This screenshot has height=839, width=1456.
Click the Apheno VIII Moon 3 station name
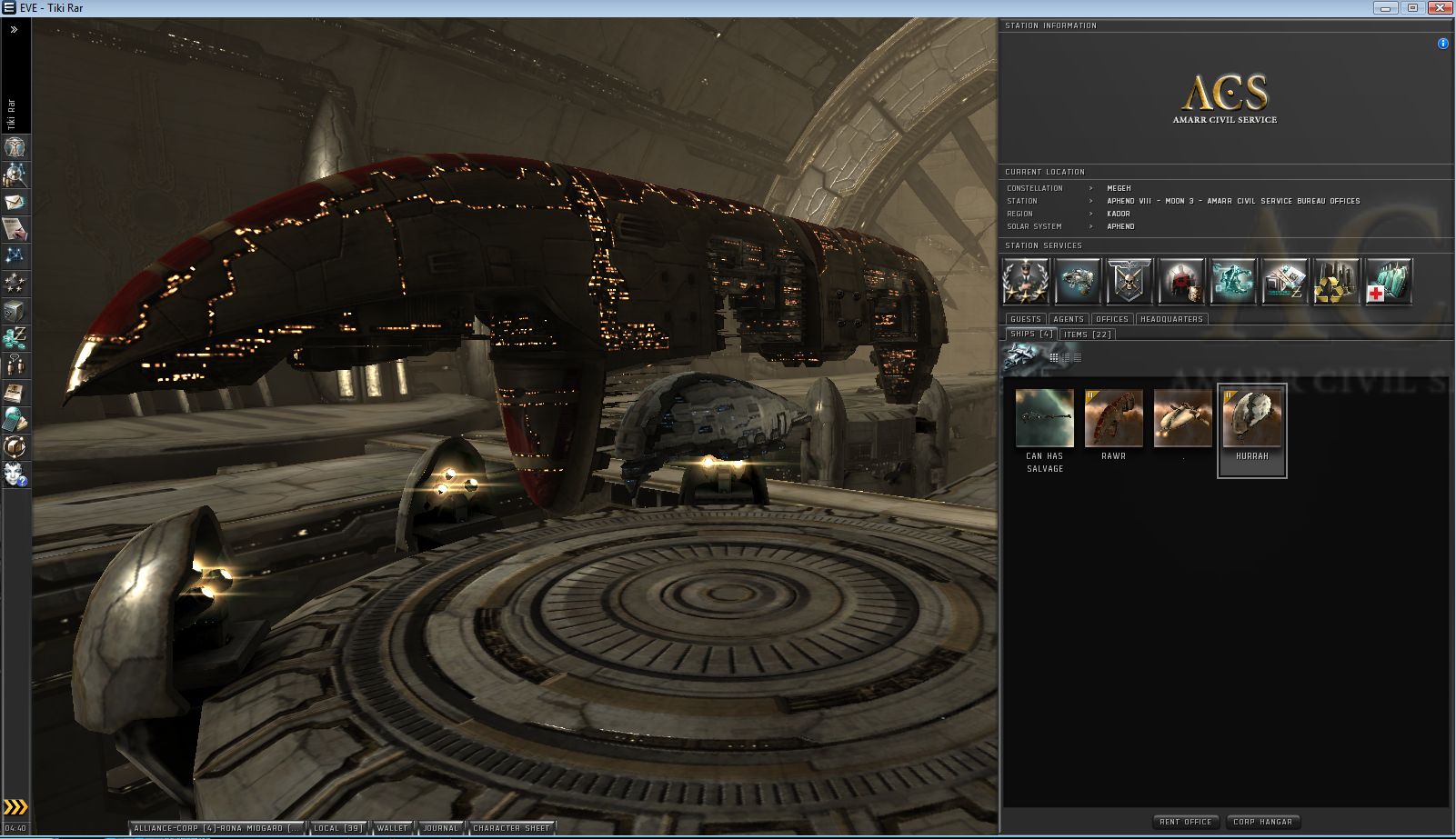click(1233, 201)
